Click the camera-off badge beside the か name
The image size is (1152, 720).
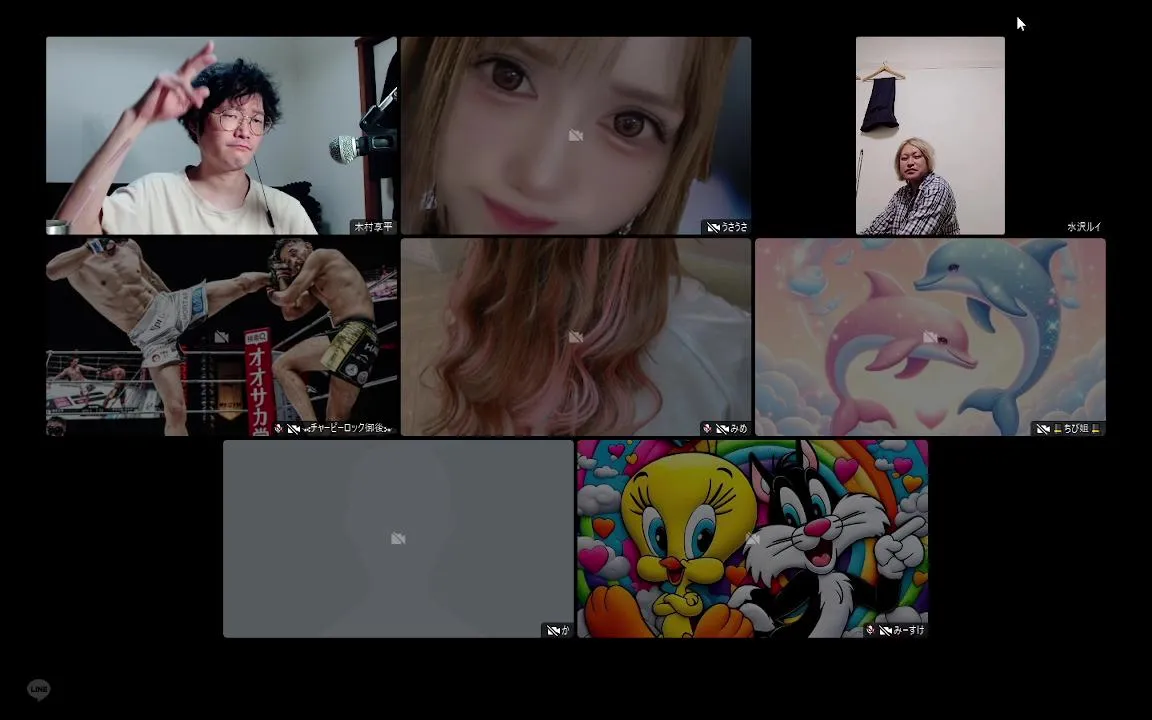pyautogui.click(x=553, y=630)
